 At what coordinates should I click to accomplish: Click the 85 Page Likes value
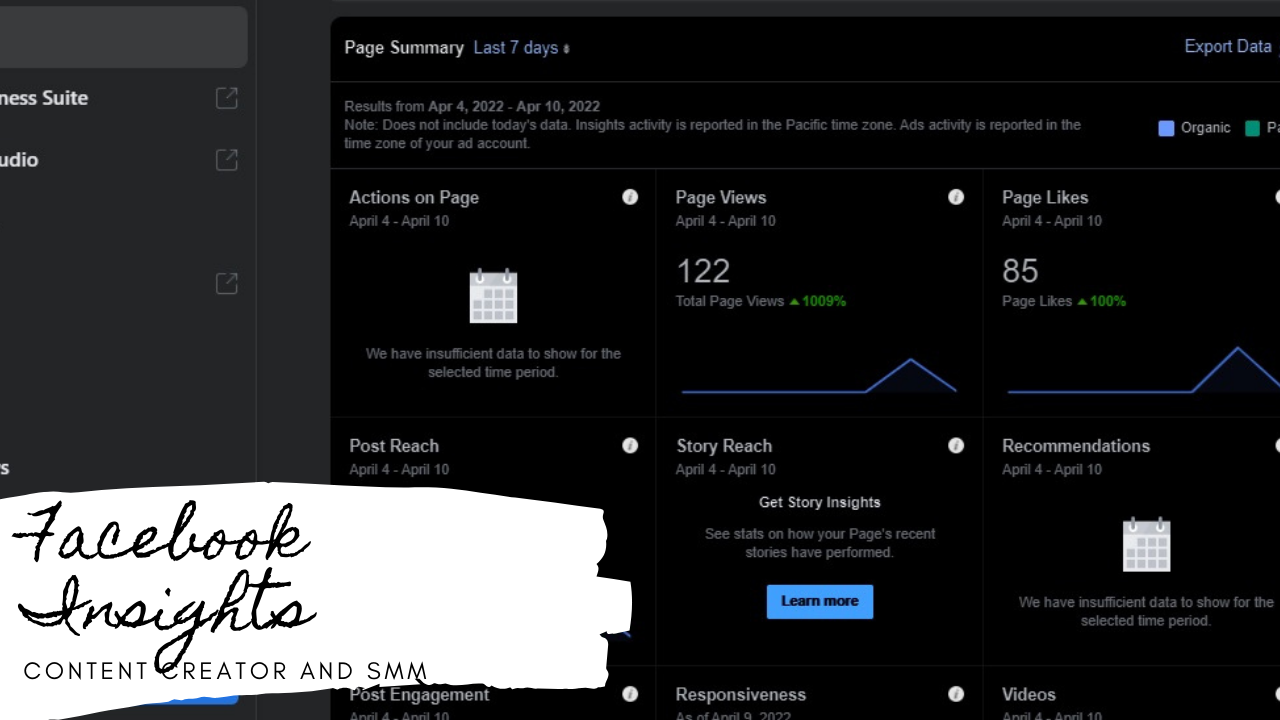point(1020,271)
